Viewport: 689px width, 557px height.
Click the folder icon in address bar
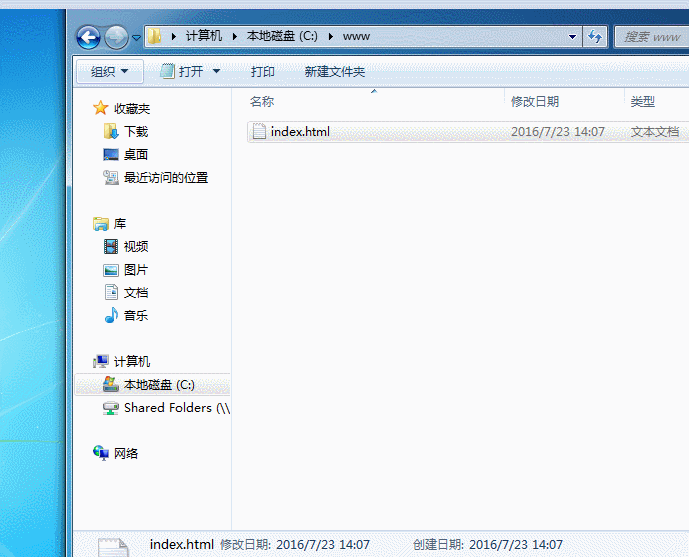click(x=154, y=36)
